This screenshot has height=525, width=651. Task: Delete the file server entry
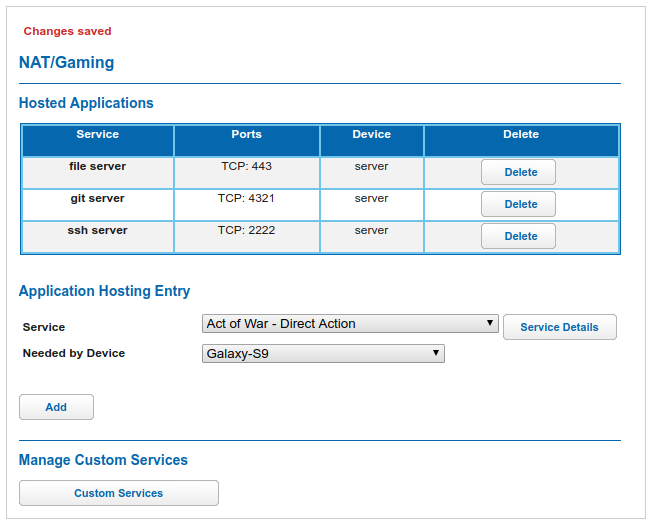(518, 172)
